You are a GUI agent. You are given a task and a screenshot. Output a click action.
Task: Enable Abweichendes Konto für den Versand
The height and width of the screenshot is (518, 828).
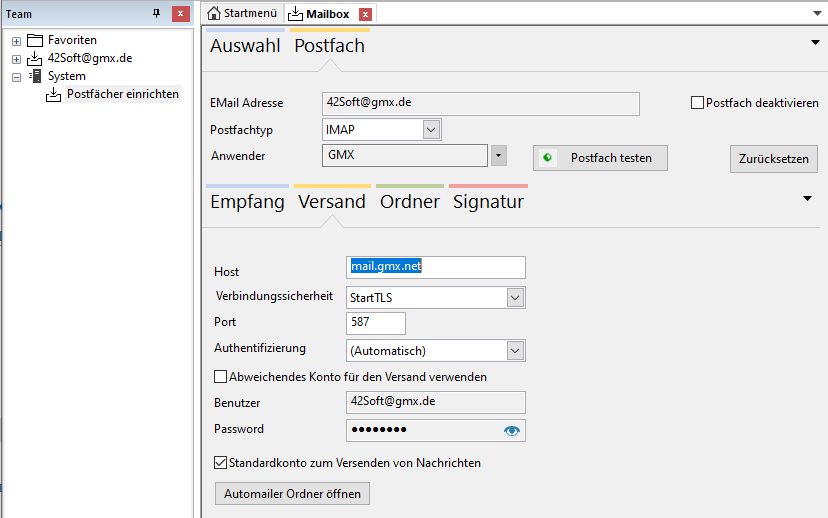(220, 376)
